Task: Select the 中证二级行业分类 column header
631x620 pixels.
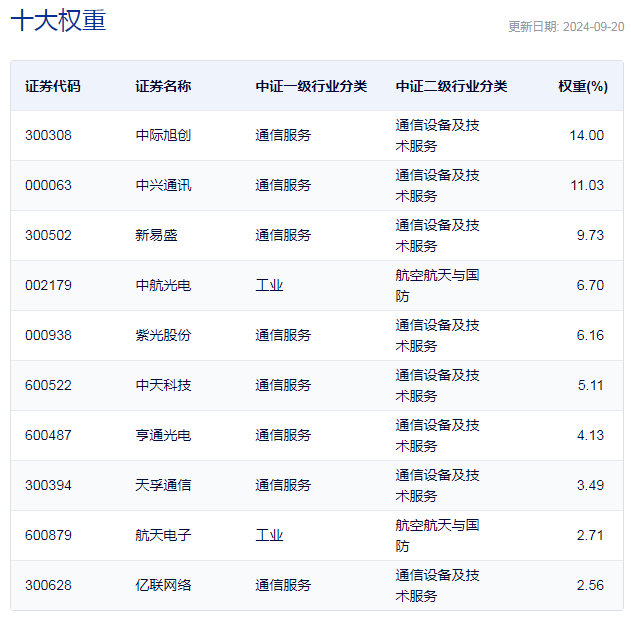Action: pos(451,86)
